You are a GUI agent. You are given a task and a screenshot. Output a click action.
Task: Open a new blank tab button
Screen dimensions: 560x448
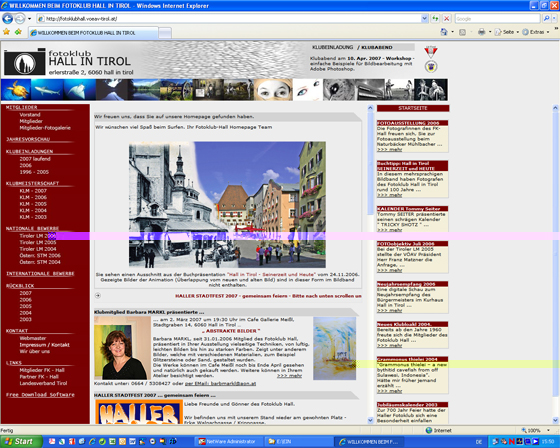(165, 33)
